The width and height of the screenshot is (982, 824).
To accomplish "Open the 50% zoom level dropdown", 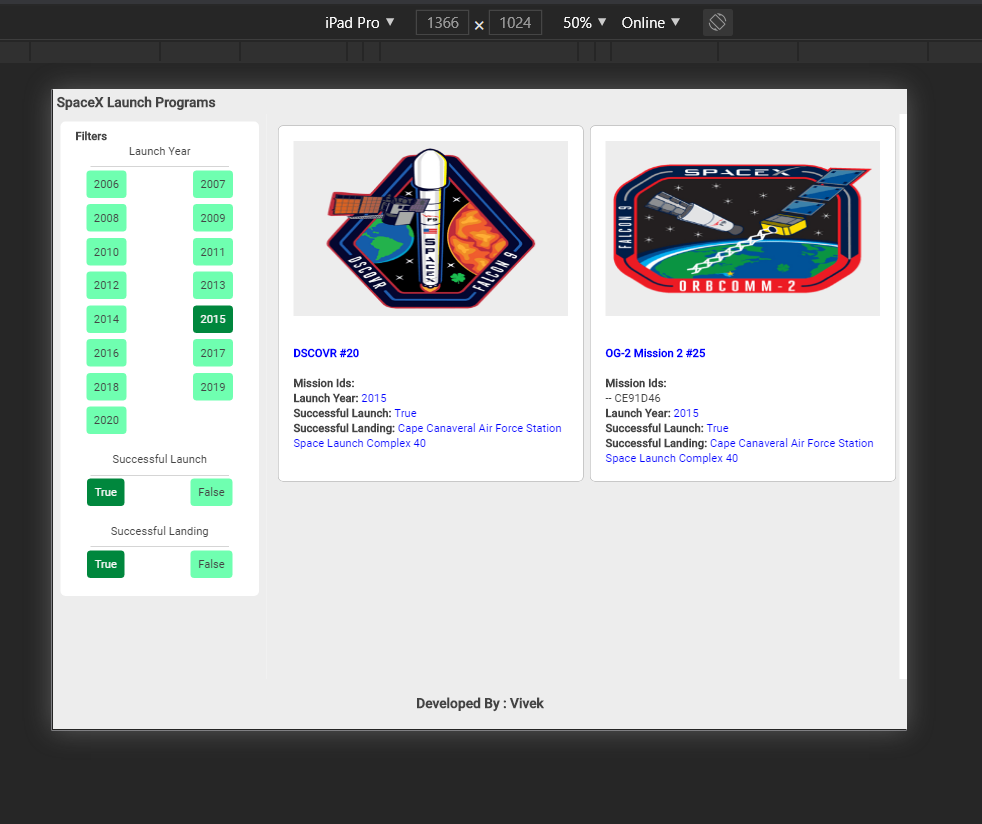I will tap(583, 22).
